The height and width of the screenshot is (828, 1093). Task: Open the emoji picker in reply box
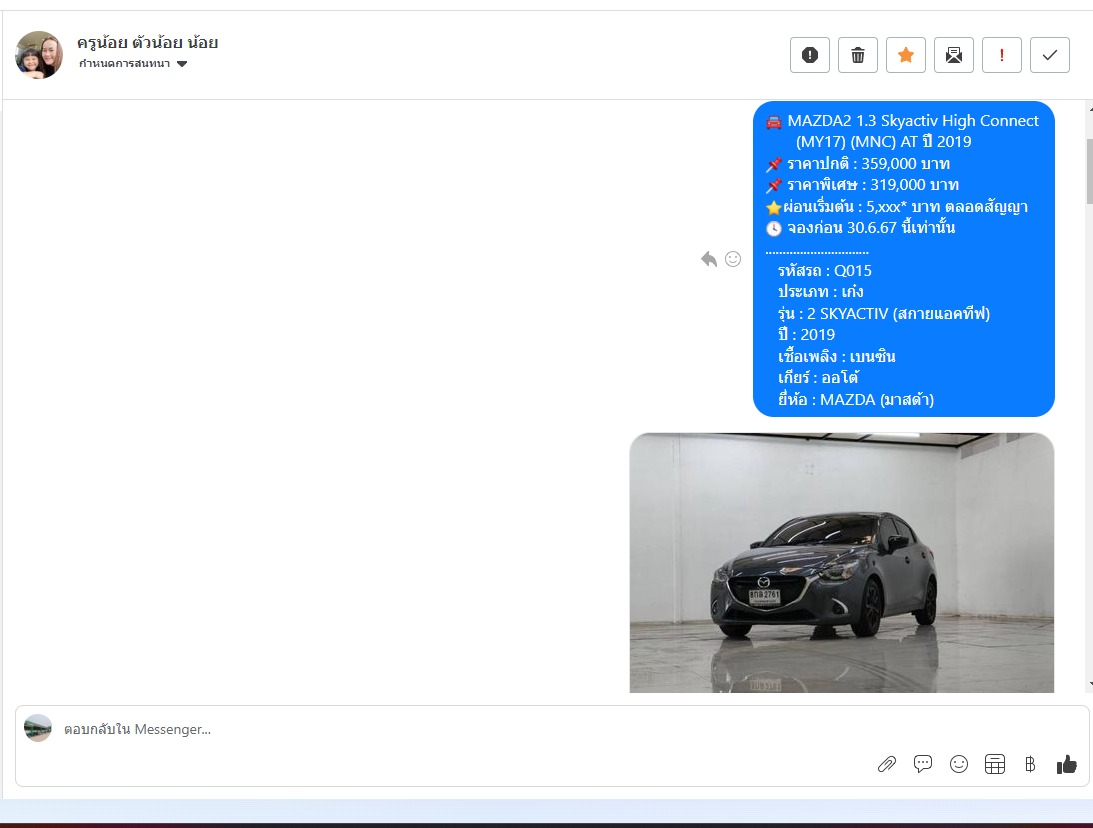[958, 765]
